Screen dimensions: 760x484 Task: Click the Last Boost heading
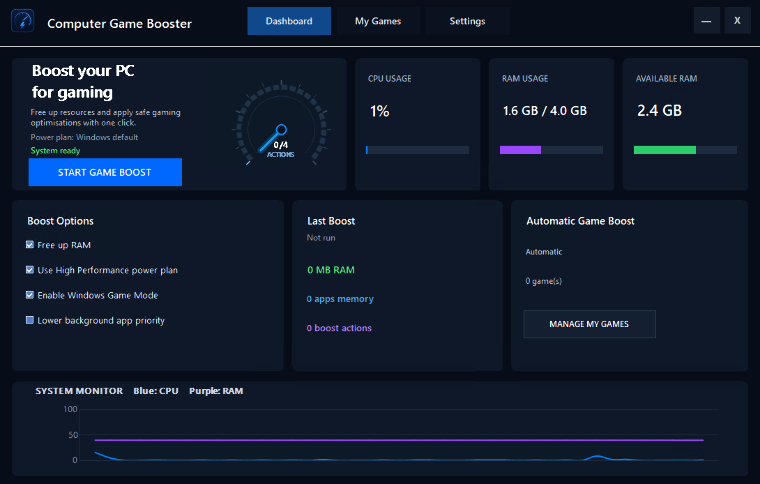pos(331,221)
